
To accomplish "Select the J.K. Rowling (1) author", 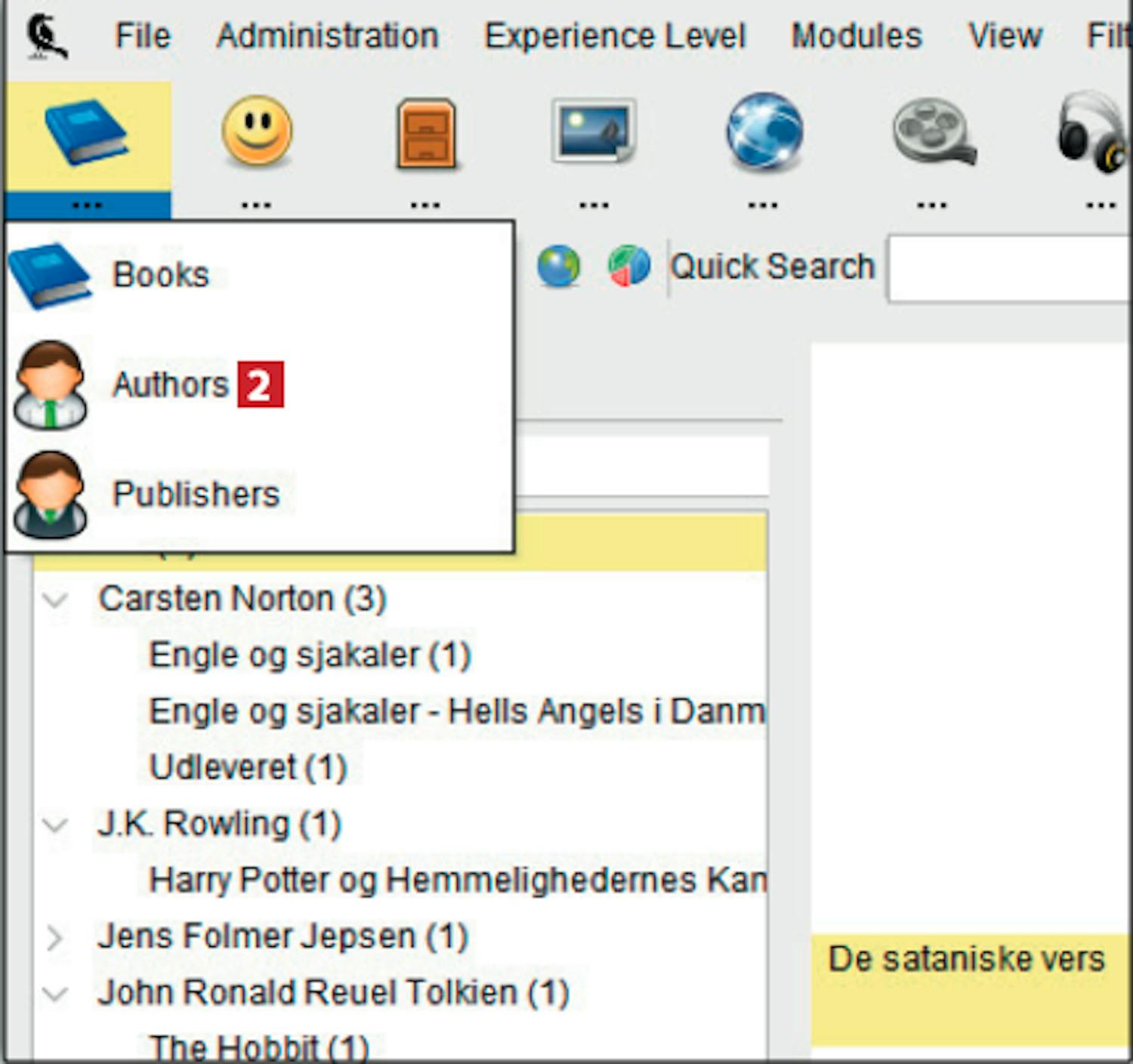I will click(219, 824).
